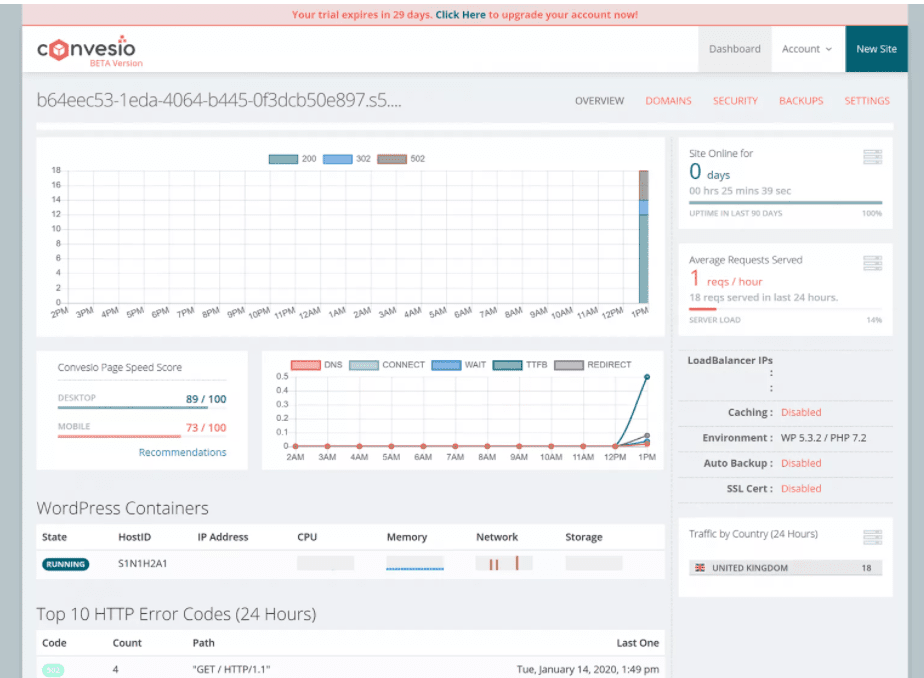Click the uptime last 90 days bar

pyautogui.click(x=786, y=203)
